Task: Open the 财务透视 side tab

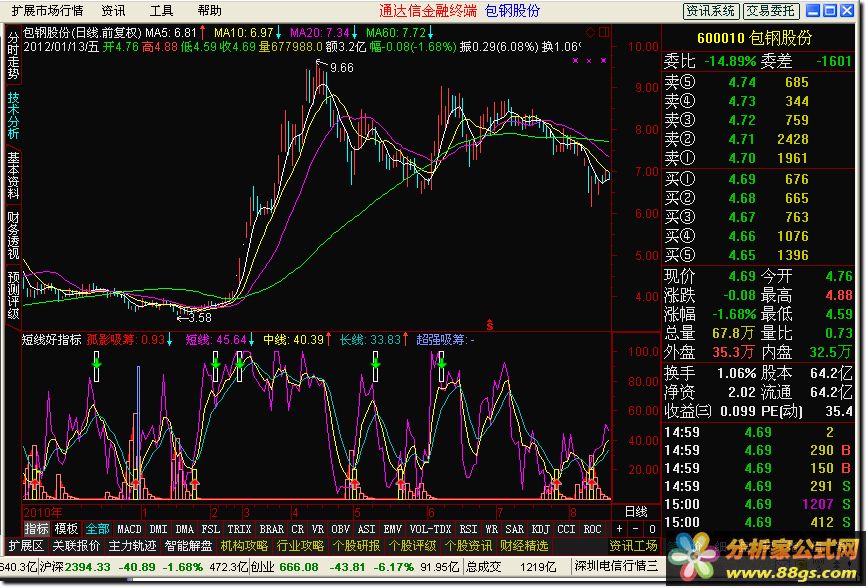Action: click(13, 235)
